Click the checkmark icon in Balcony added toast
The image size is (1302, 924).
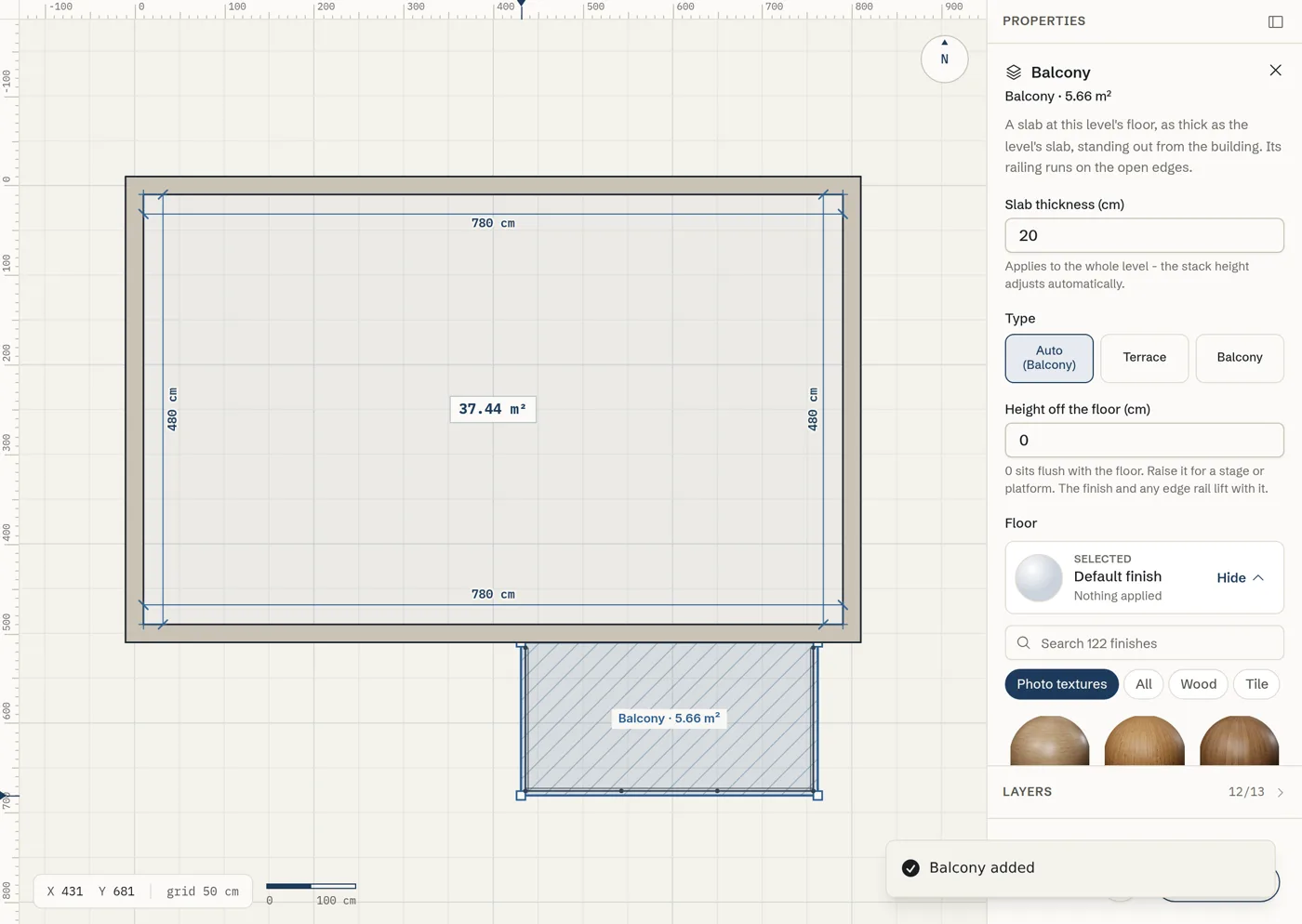(x=910, y=868)
